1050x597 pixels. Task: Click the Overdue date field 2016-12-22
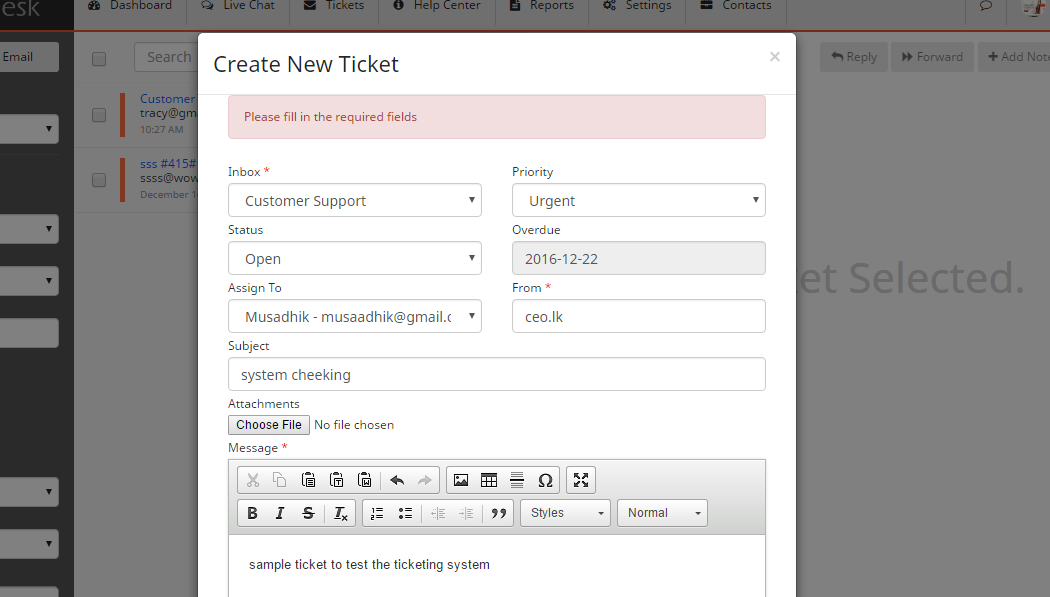tap(639, 258)
